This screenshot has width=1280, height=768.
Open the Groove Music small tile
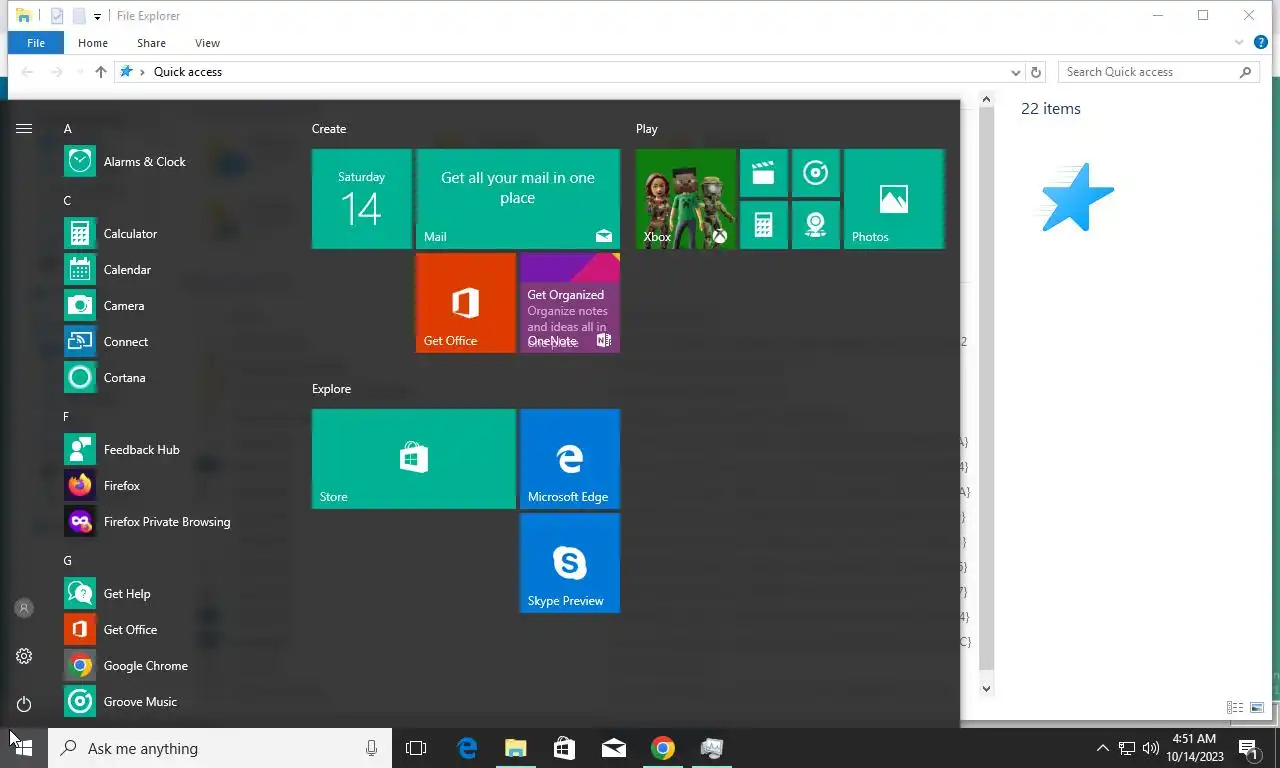816,173
